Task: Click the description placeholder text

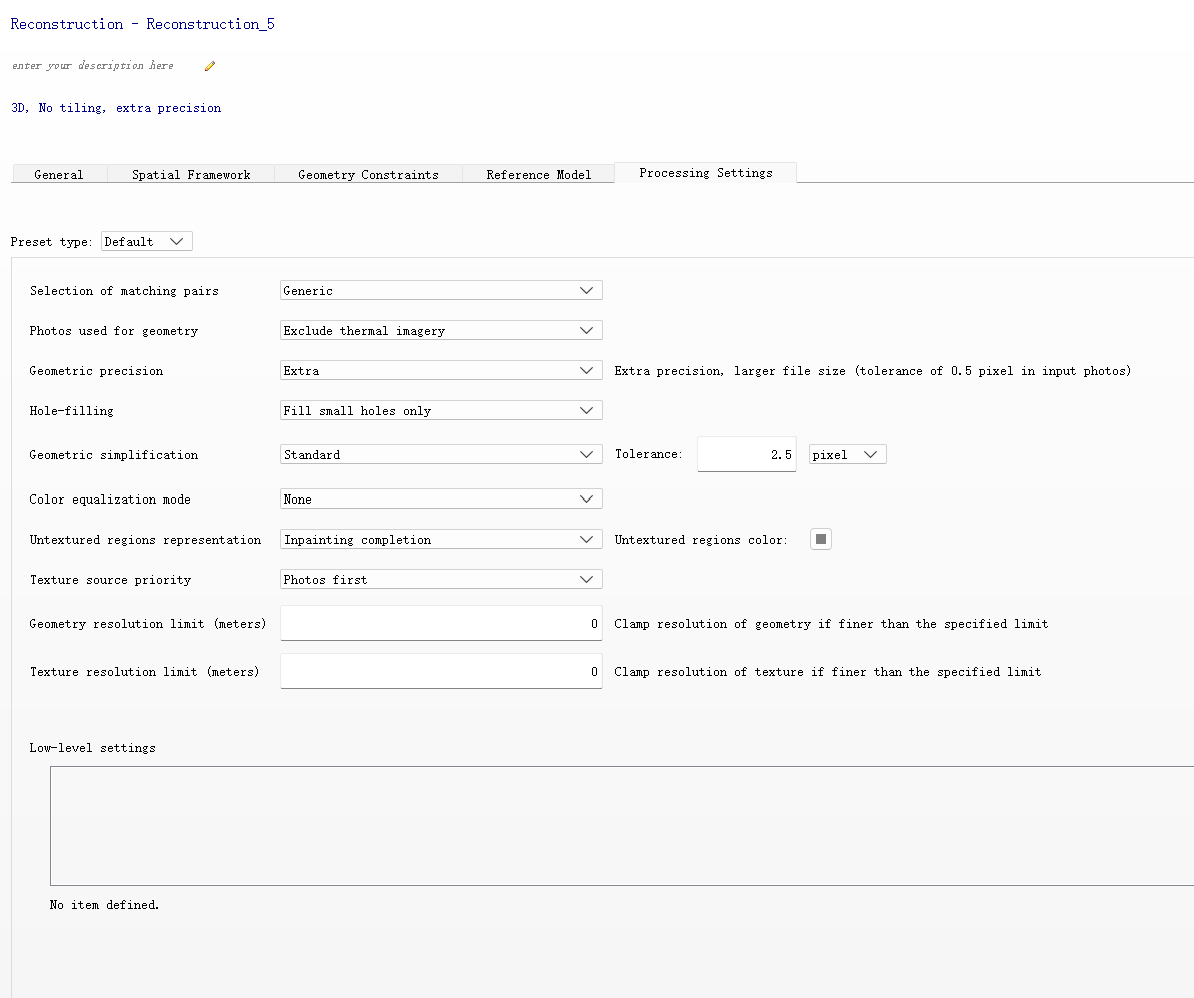Action: [93, 65]
